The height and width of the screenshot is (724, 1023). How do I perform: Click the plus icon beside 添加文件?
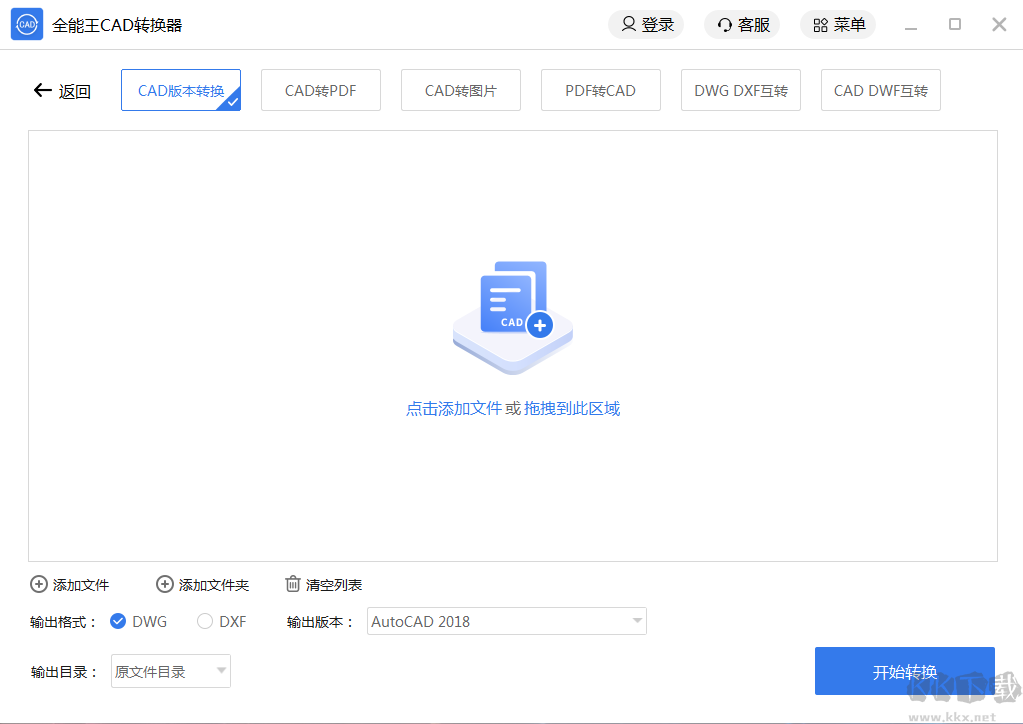[39, 584]
